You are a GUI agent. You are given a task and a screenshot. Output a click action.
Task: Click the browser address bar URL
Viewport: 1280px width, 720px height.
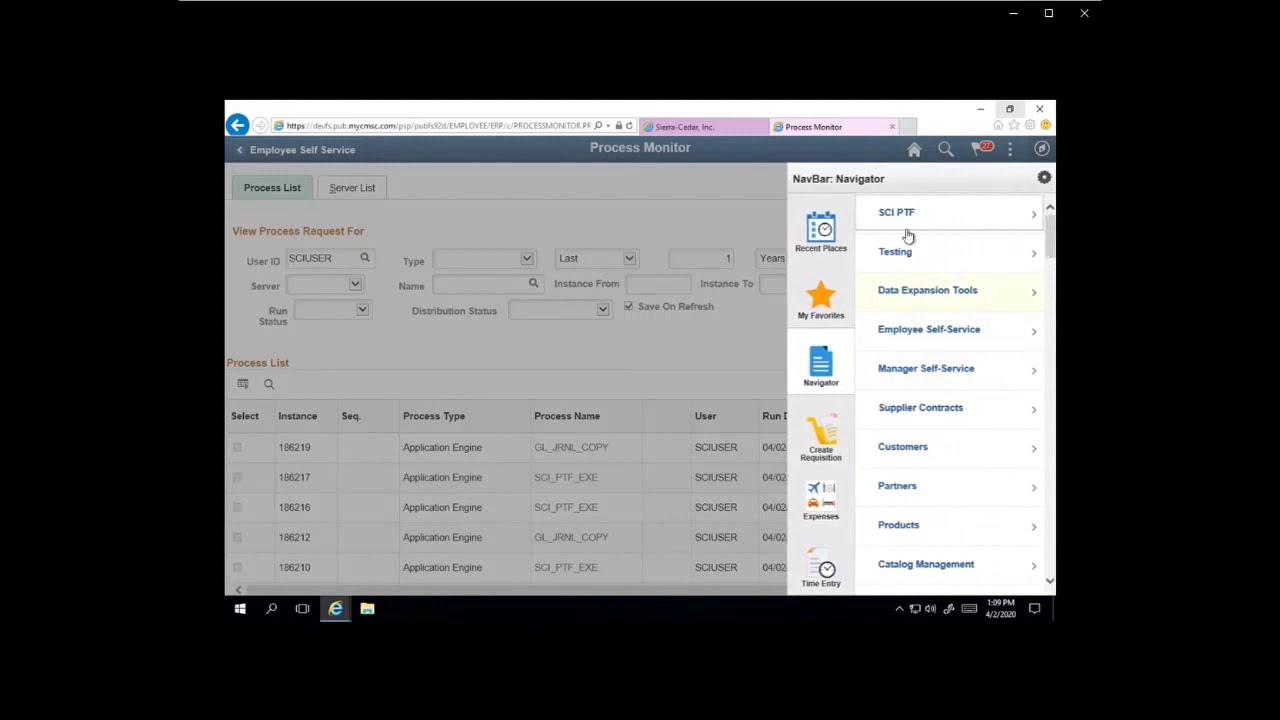(438, 126)
